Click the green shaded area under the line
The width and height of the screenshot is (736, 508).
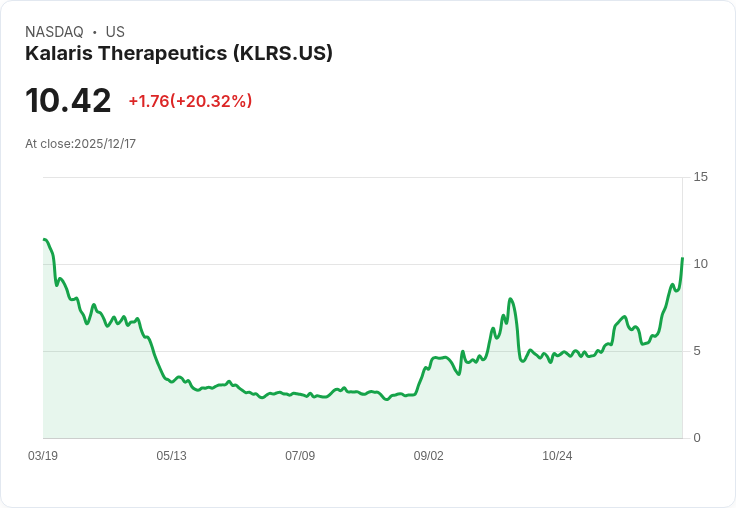click(300, 420)
